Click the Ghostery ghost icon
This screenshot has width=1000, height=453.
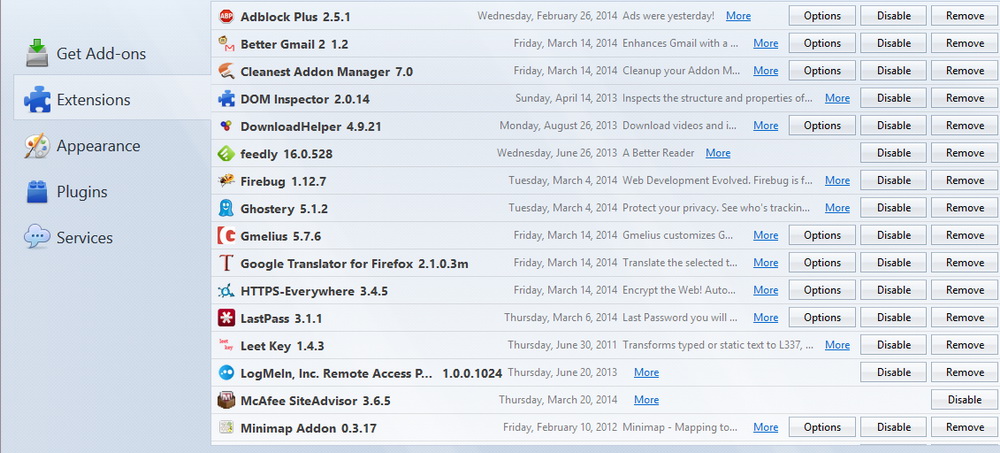(x=226, y=208)
